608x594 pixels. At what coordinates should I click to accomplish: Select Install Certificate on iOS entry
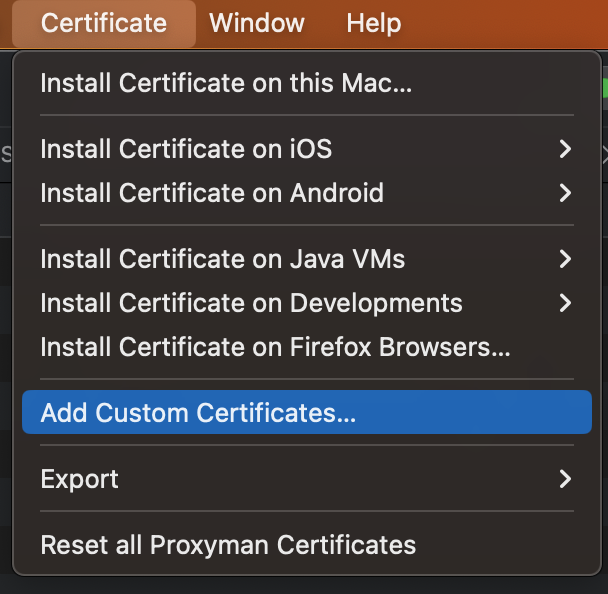[x=186, y=149]
